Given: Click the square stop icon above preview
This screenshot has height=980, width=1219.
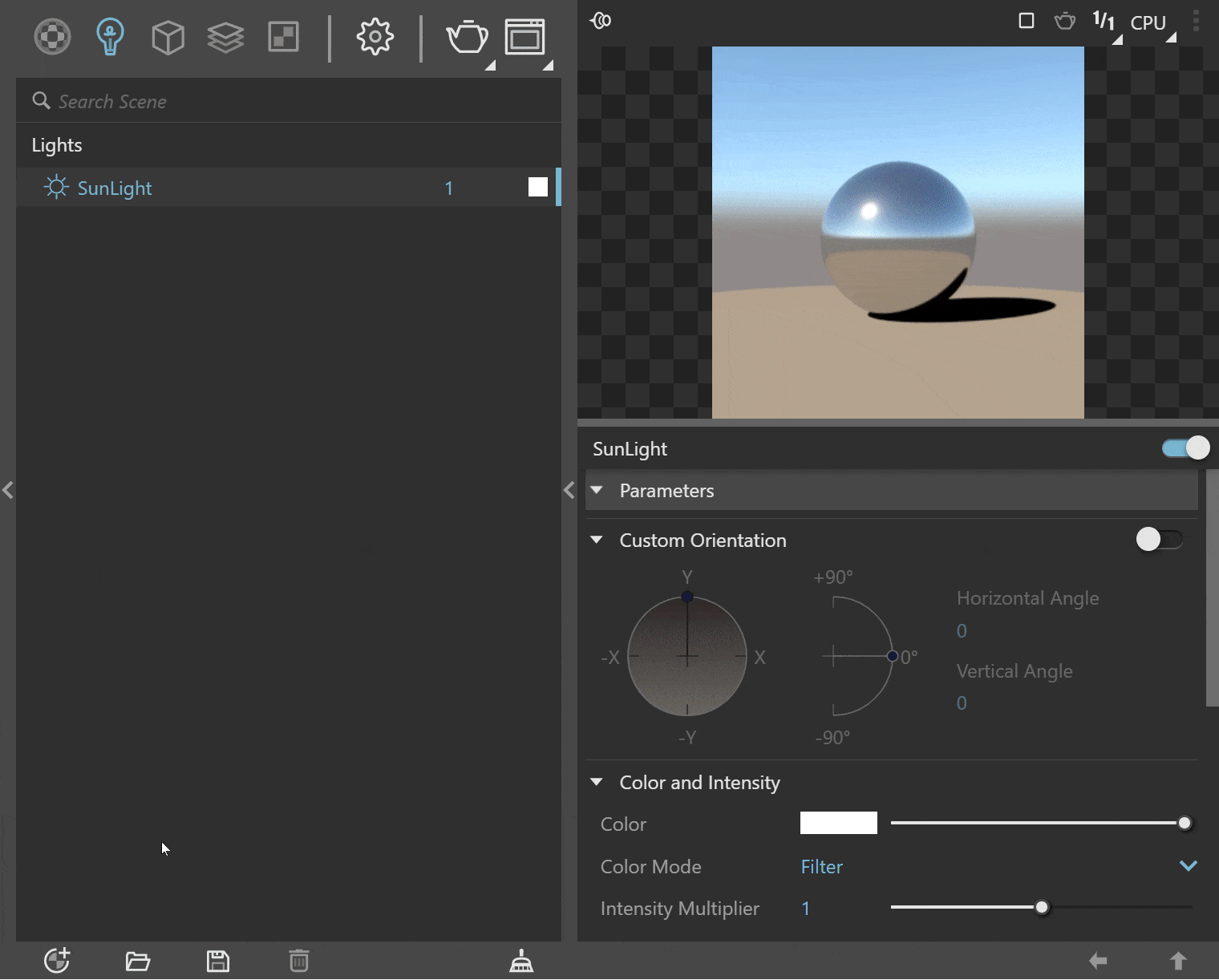Looking at the screenshot, I should click(1026, 21).
